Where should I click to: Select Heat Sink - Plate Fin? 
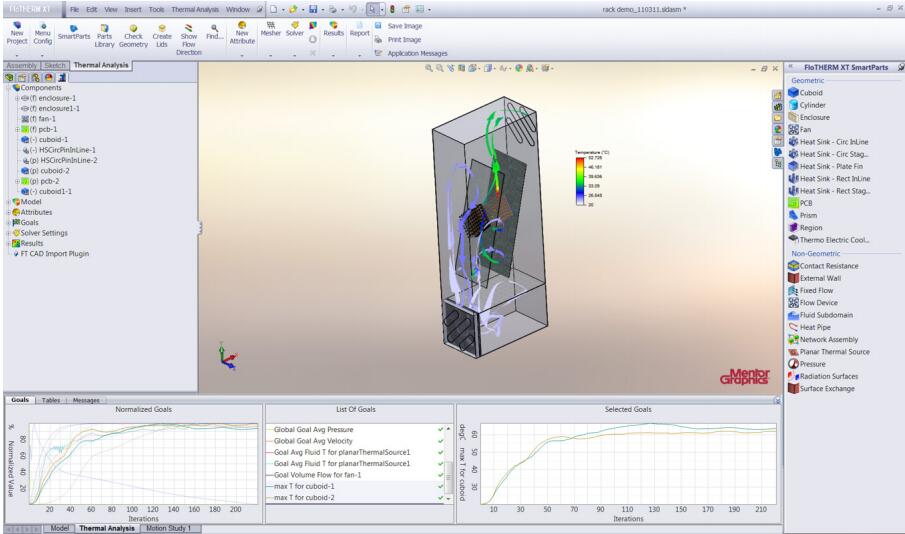tap(826, 166)
